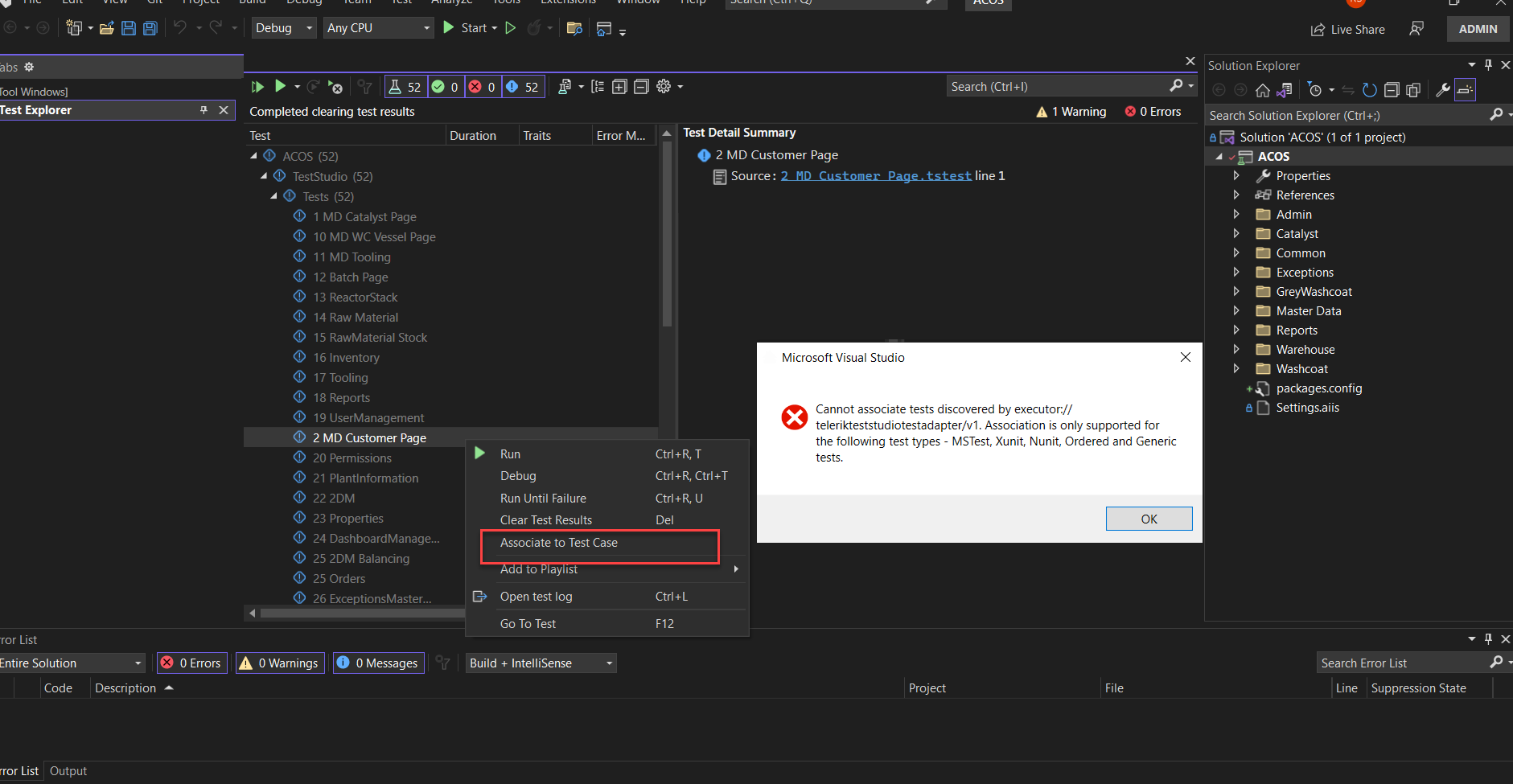Toggle the passed tests filter
The height and width of the screenshot is (784, 1513).
point(445,86)
